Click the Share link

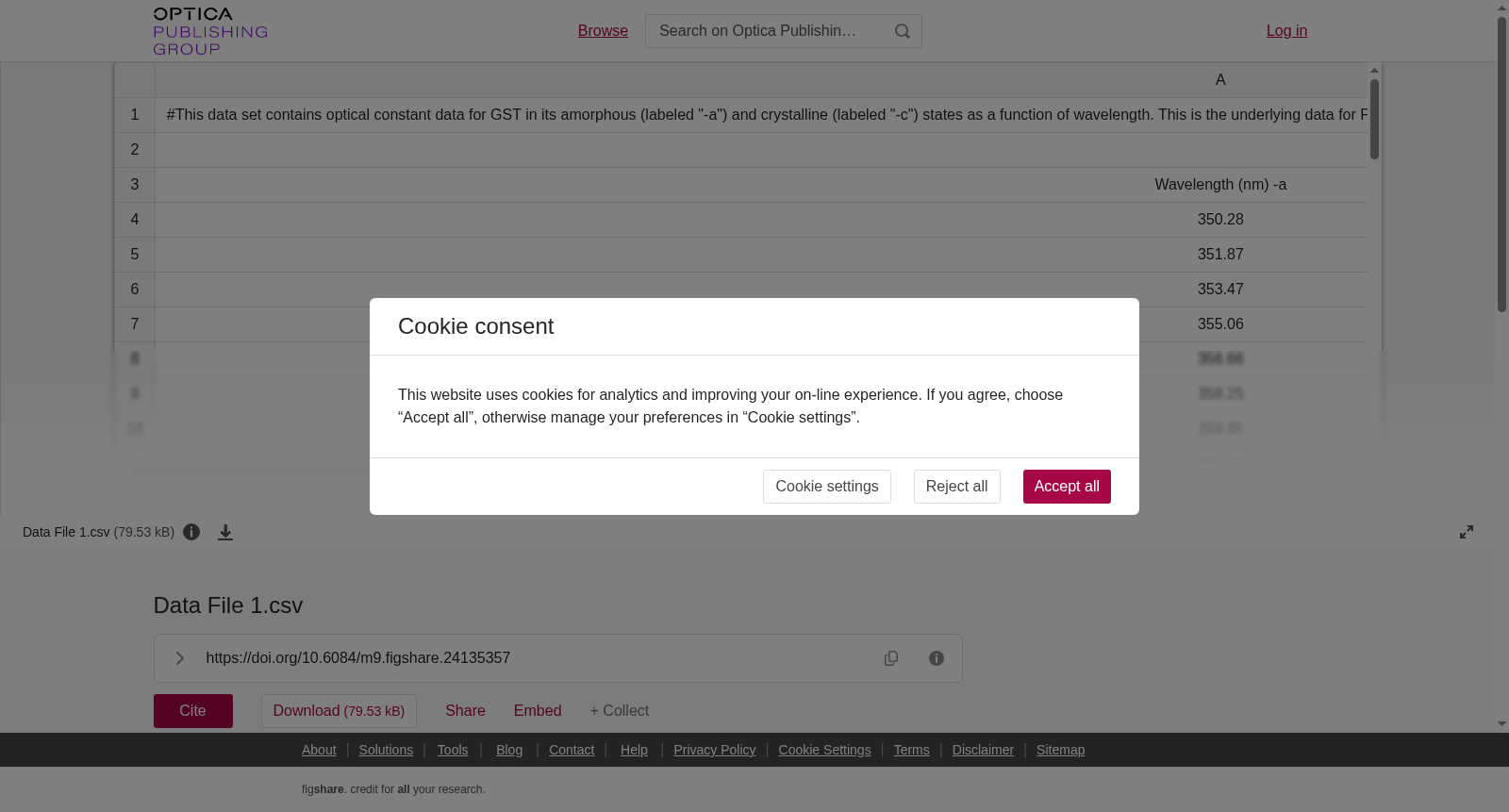coord(465,711)
